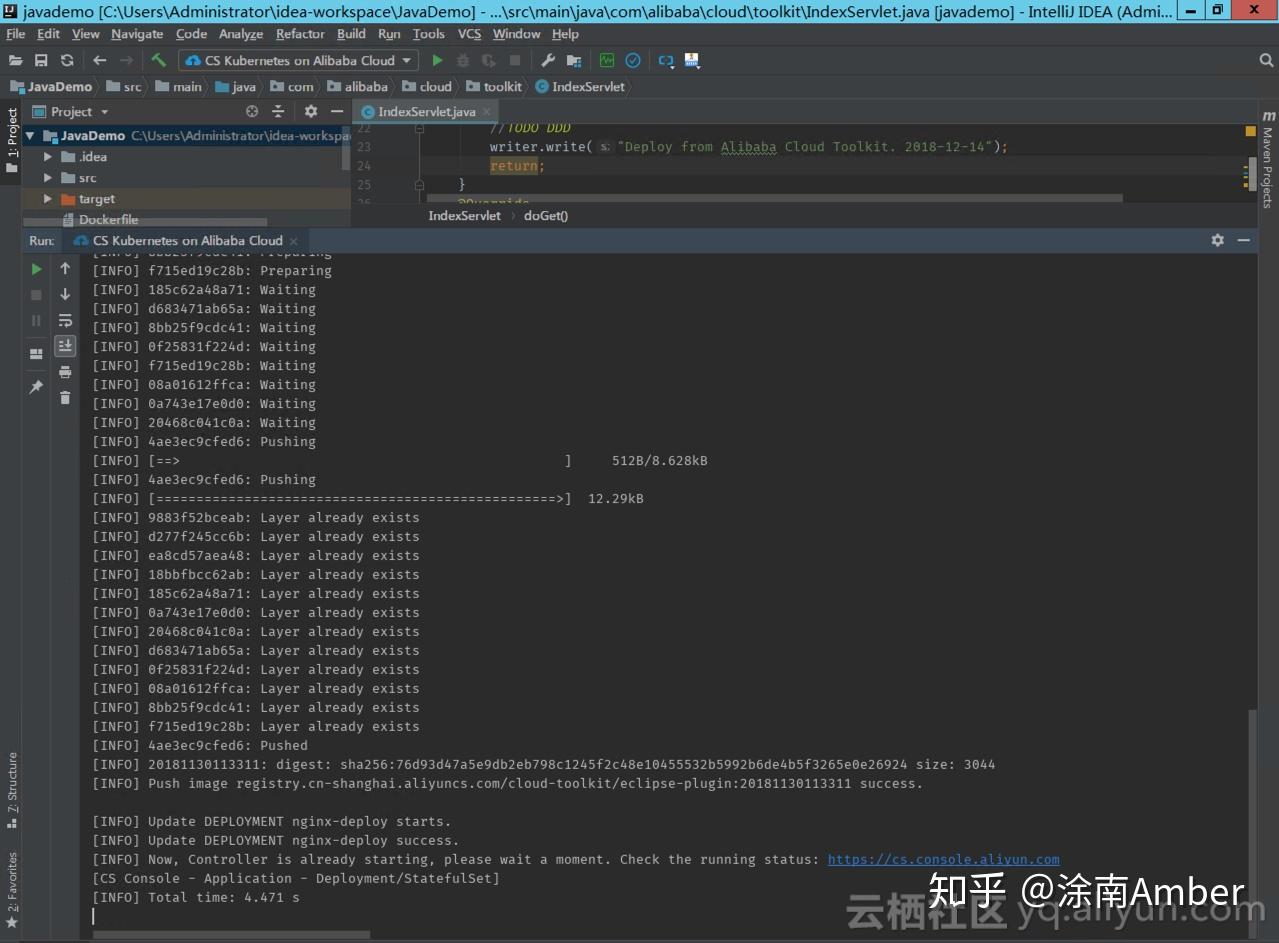Click the console horizontal scrollbar

tap(231, 935)
